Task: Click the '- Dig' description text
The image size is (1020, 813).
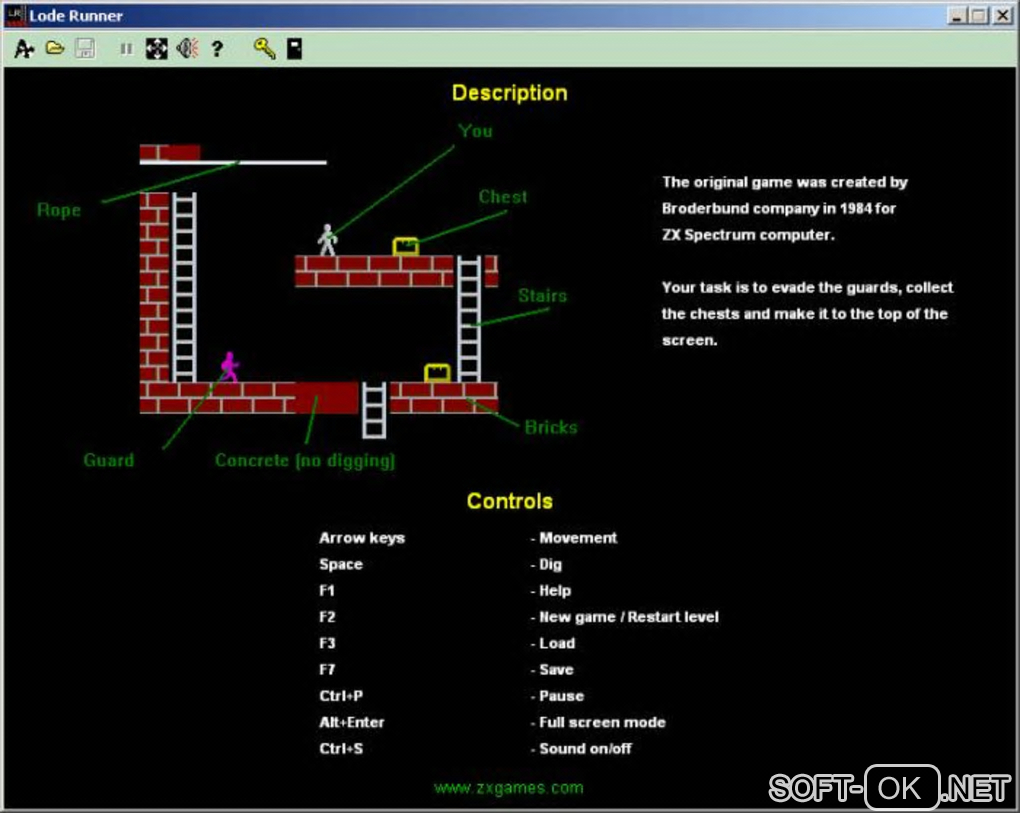Action: tap(546, 565)
